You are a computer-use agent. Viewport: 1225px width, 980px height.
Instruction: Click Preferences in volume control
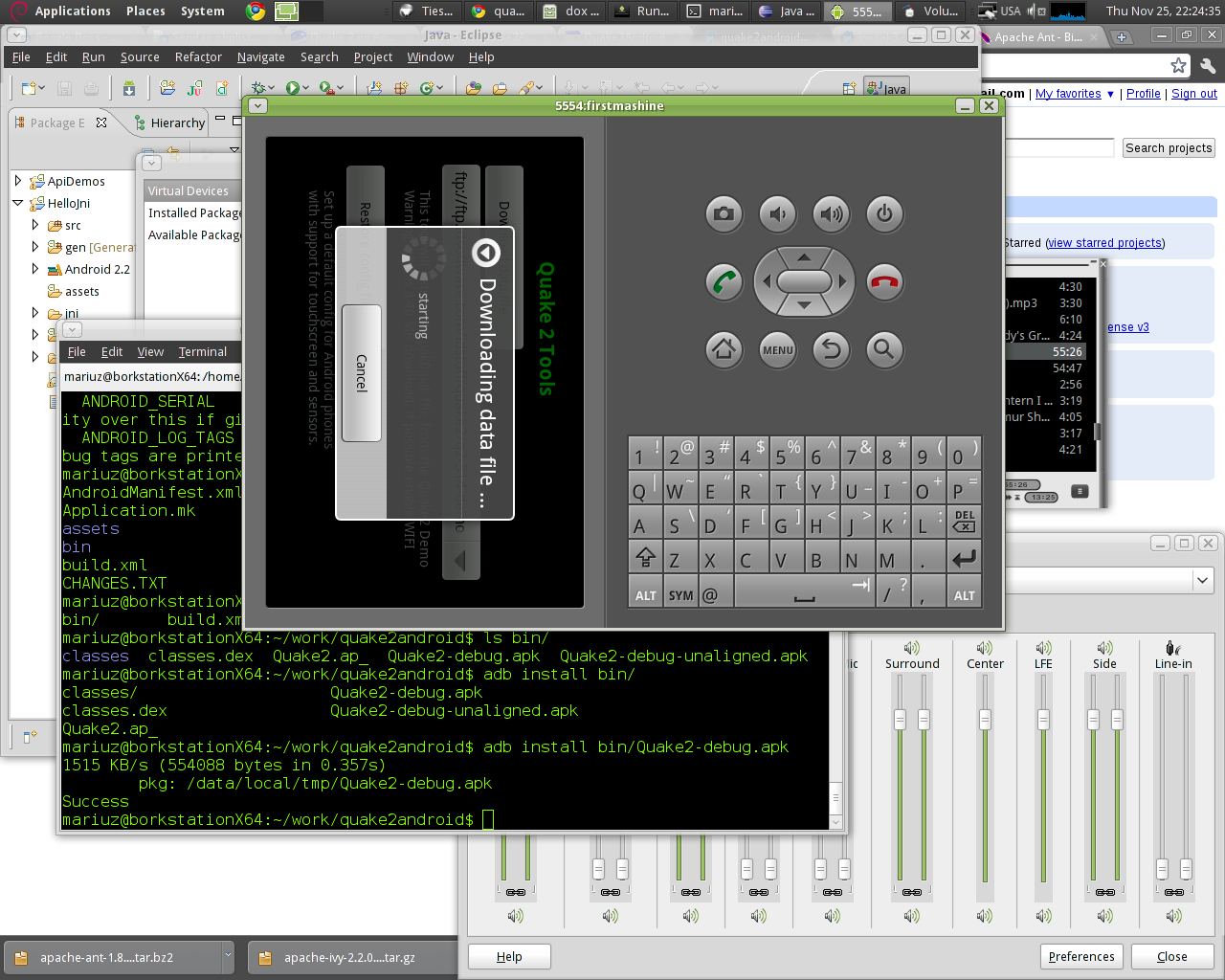(1081, 957)
